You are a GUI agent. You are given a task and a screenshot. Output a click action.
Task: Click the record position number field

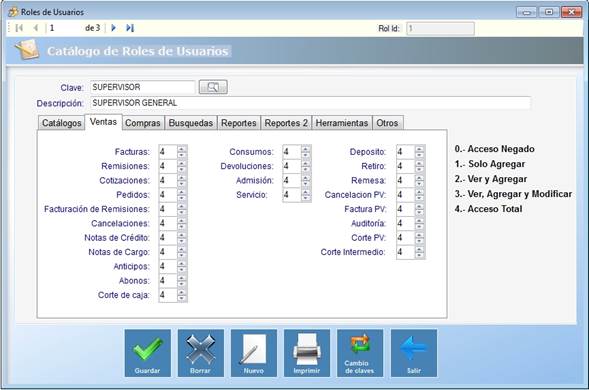tap(64, 28)
